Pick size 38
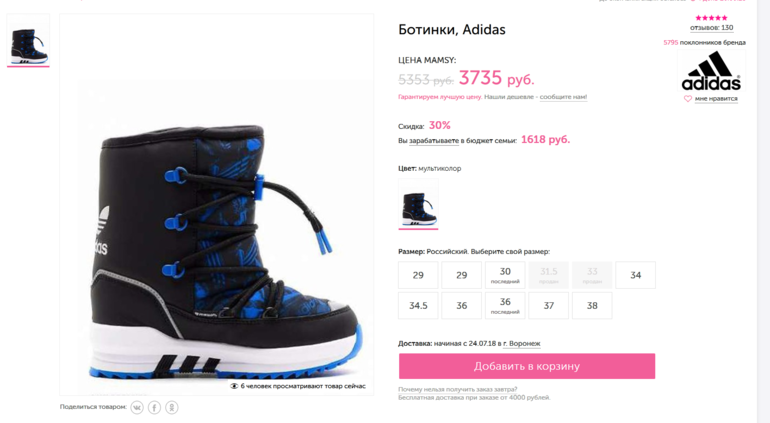Screen dimensions: 770x423 point(592,306)
